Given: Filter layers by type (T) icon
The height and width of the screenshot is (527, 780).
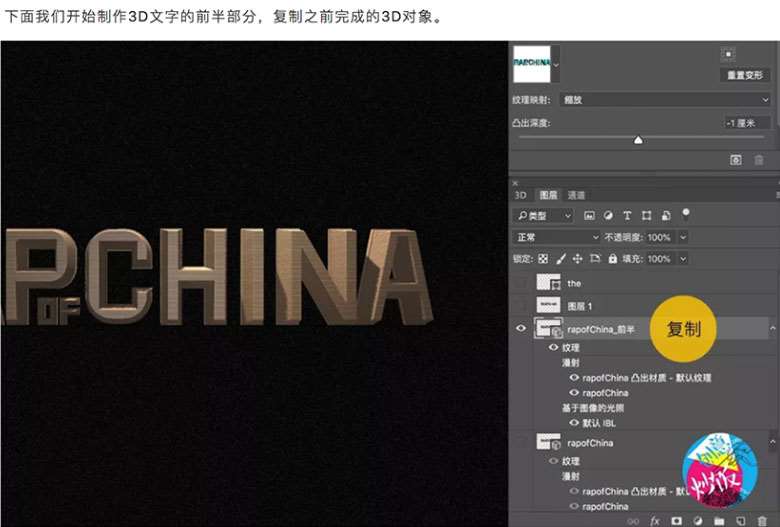Looking at the screenshot, I should (x=627, y=215).
